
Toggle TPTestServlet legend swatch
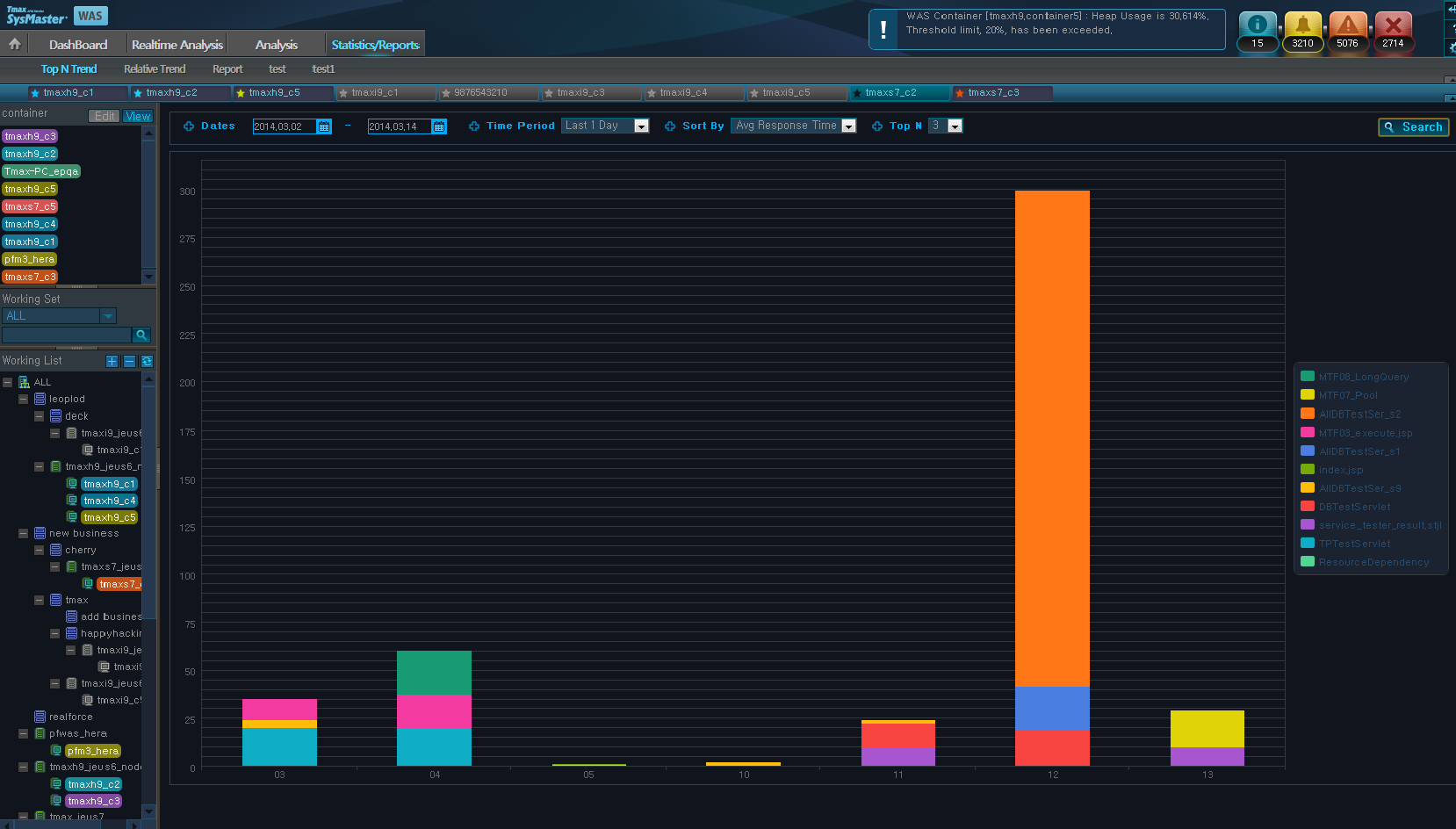(1308, 544)
